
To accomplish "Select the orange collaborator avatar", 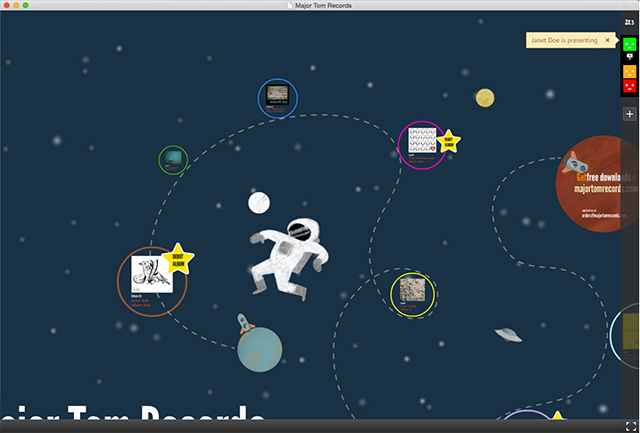I will (x=629, y=71).
